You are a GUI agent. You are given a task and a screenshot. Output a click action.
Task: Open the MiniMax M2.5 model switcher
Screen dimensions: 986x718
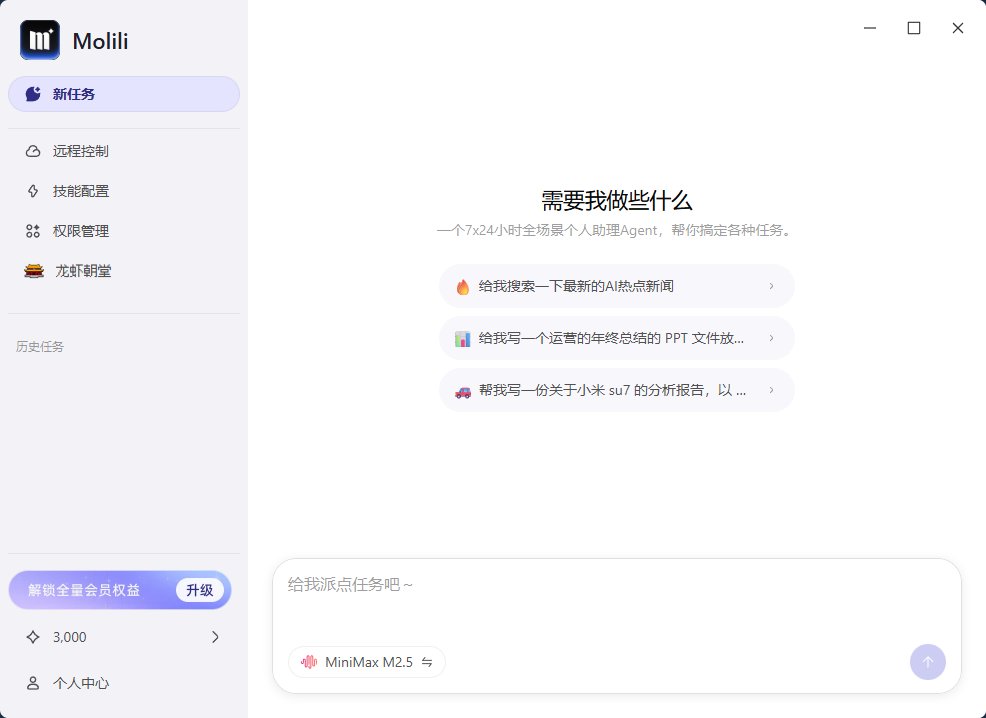[x=367, y=661]
